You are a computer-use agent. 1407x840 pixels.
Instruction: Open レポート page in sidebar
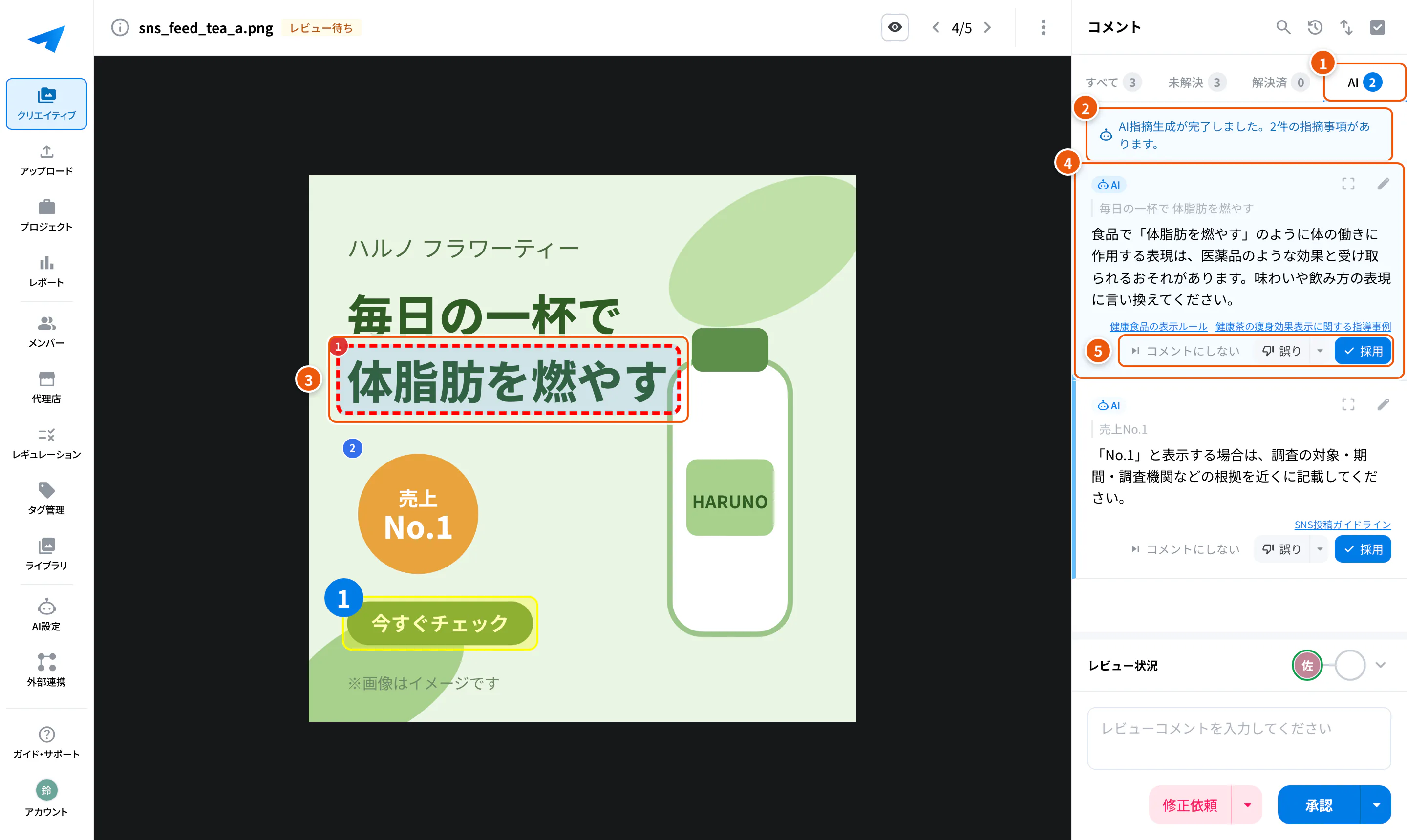pos(46,271)
